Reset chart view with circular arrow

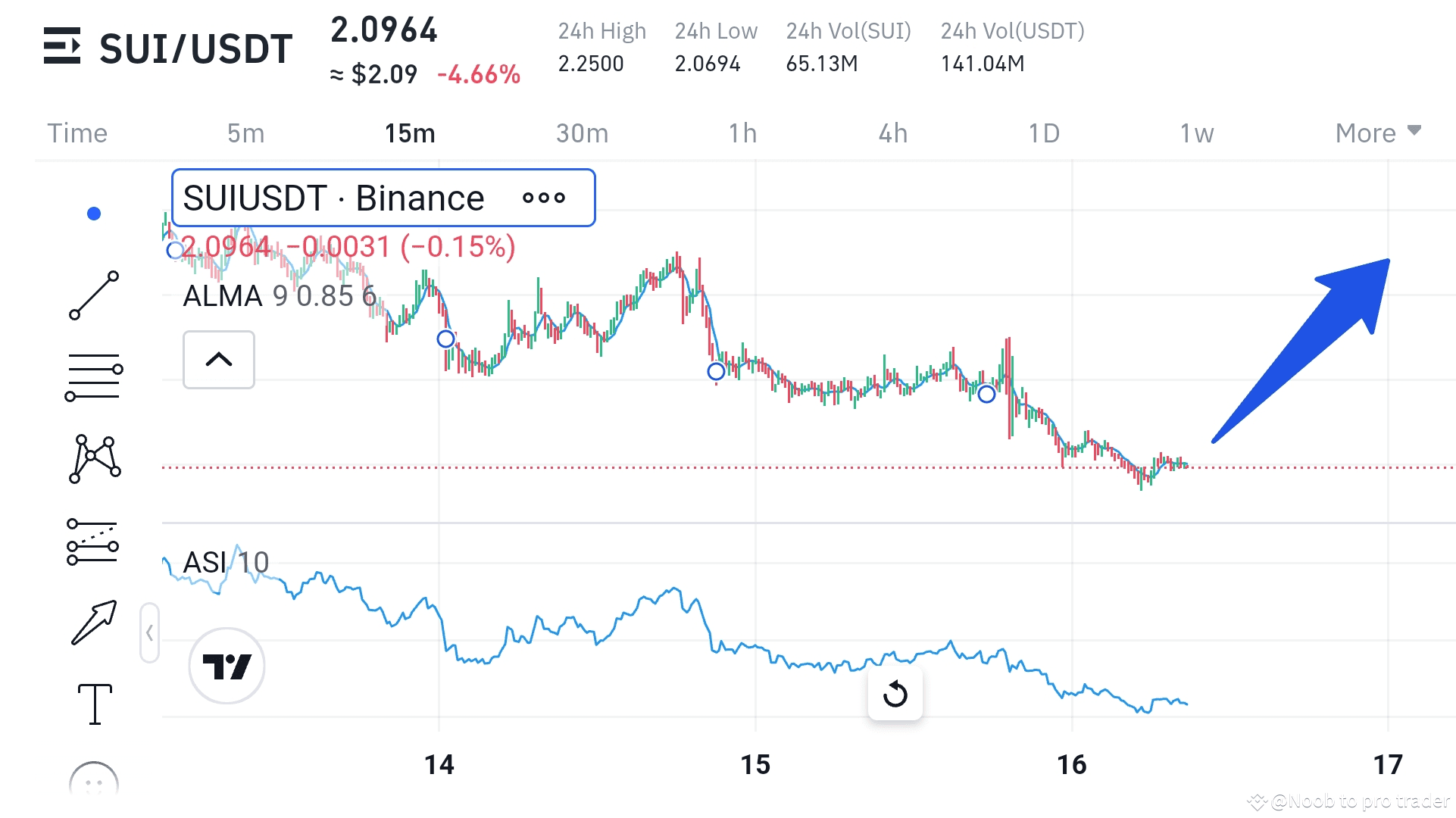tap(895, 693)
